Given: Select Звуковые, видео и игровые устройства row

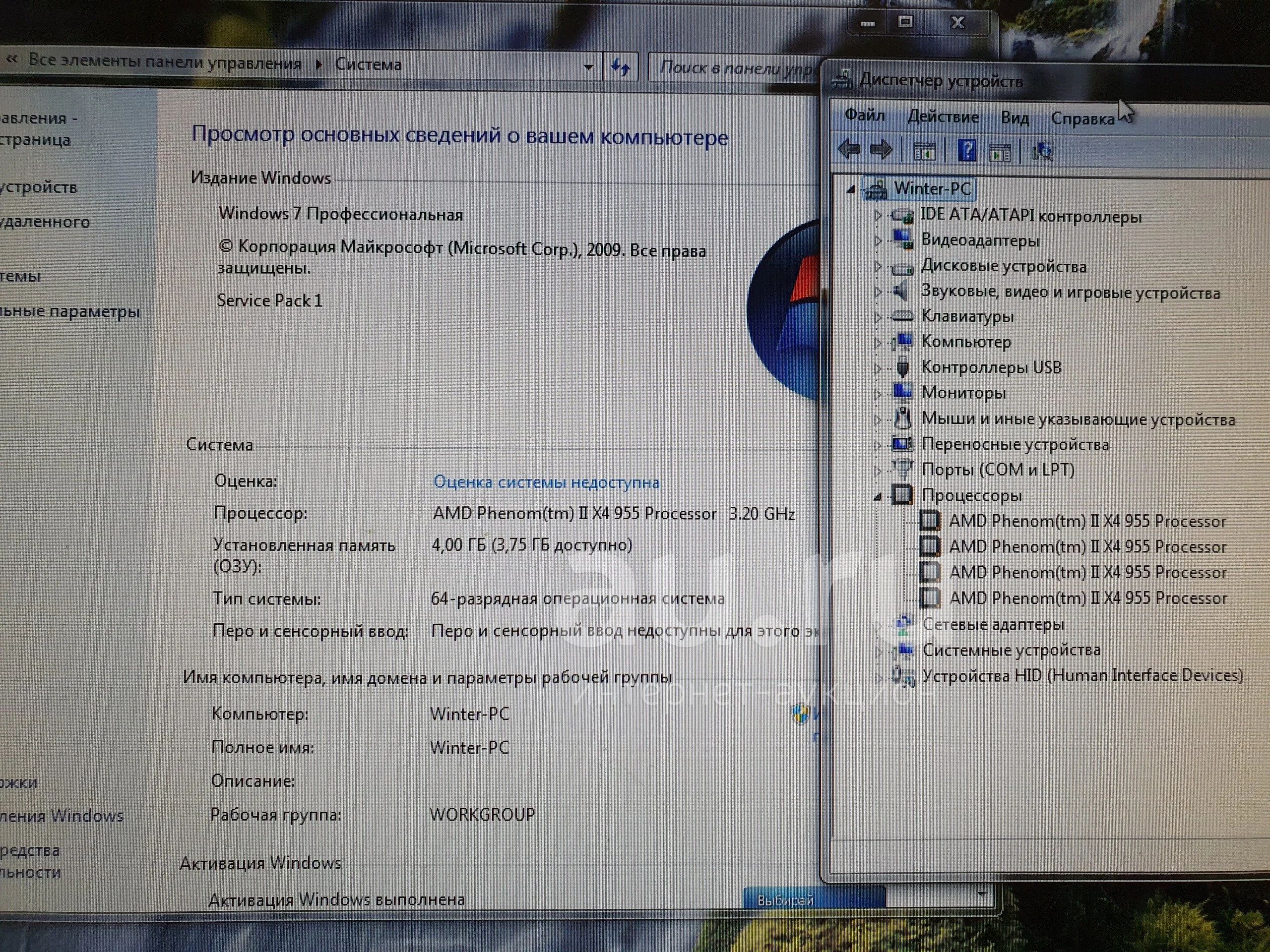Looking at the screenshot, I should [1070, 292].
